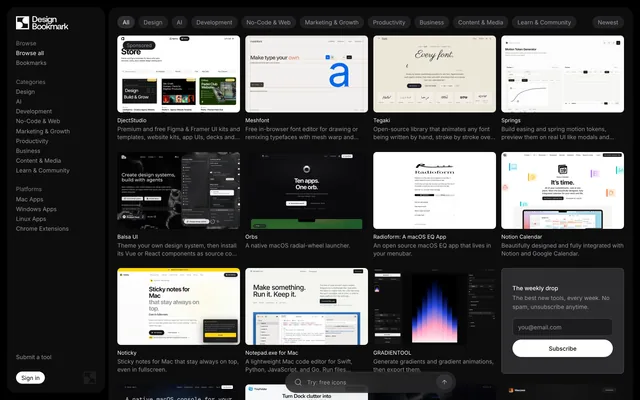
Task: Open the Meshfont thumbnail
Action: pyautogui.click(x=307, y=74)
